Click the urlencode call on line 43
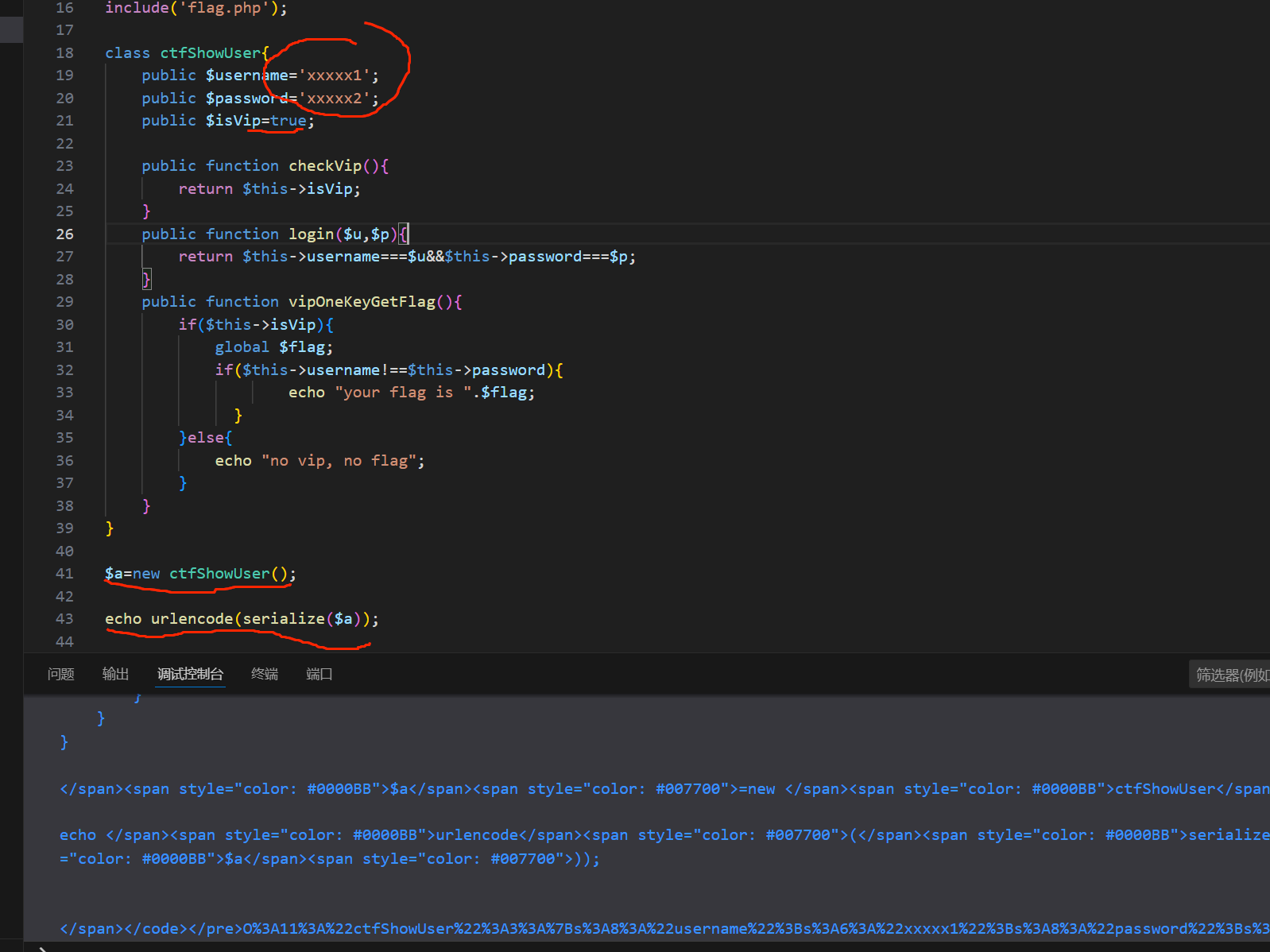Viewport: 1270px width, 952px height. pos(192,619)
